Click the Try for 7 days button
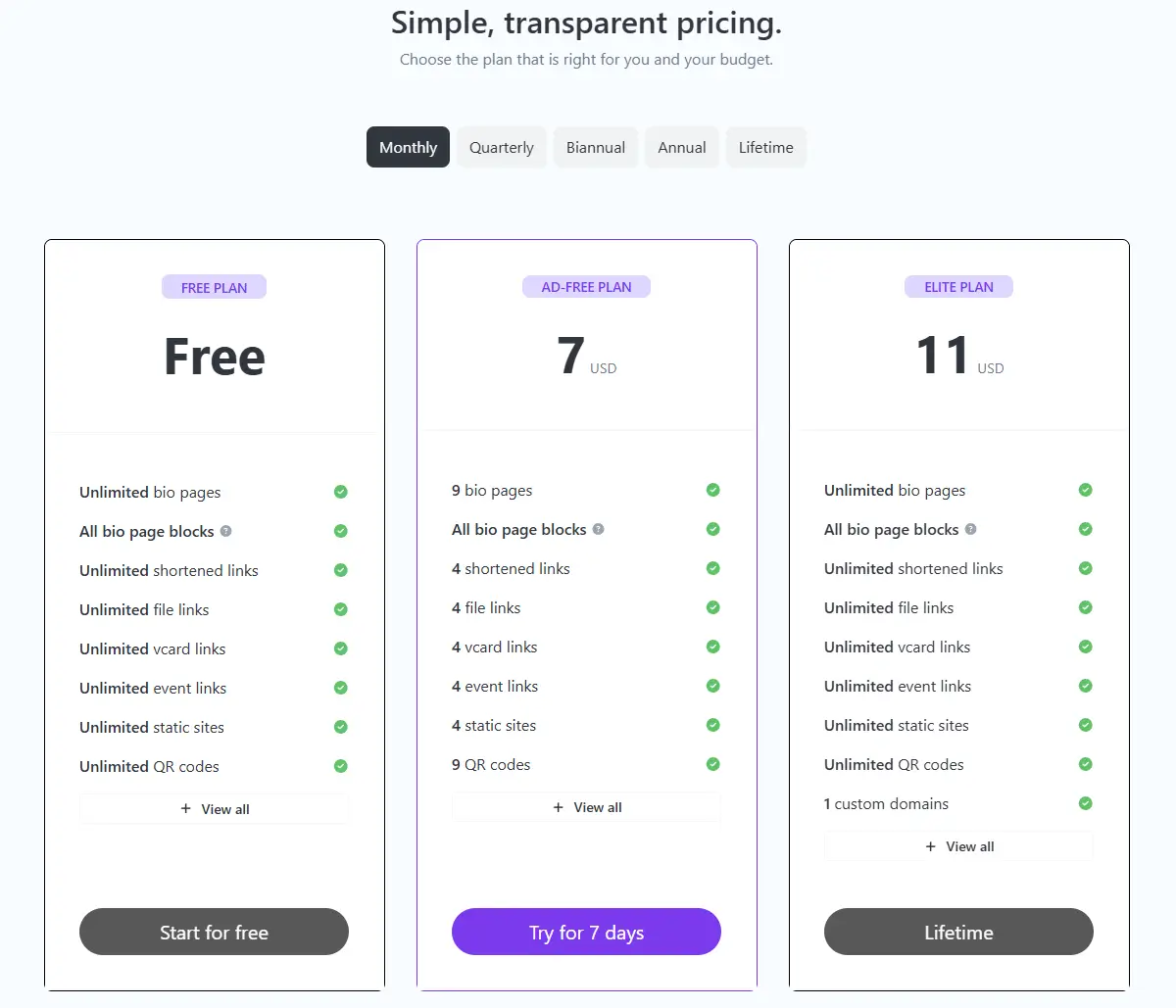The image size is (1176, 1008). 586,932
